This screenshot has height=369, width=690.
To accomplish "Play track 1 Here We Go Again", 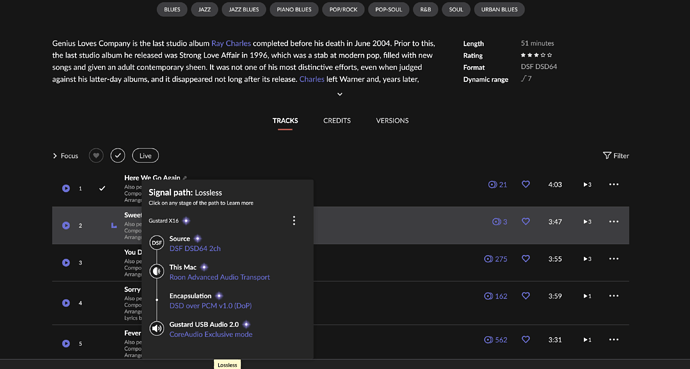I will point(66,188).
